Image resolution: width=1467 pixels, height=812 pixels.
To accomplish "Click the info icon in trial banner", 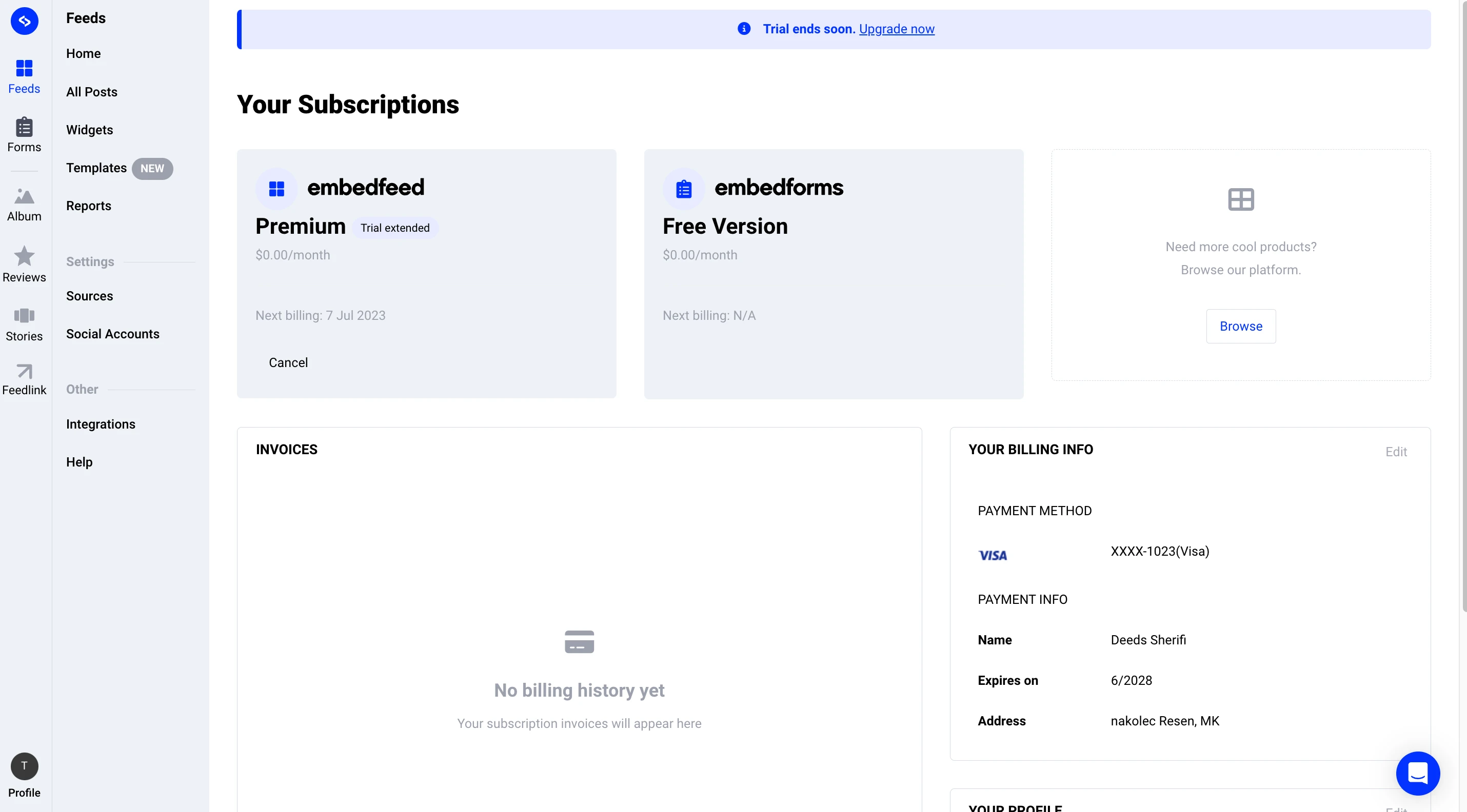I will (744, 29).
